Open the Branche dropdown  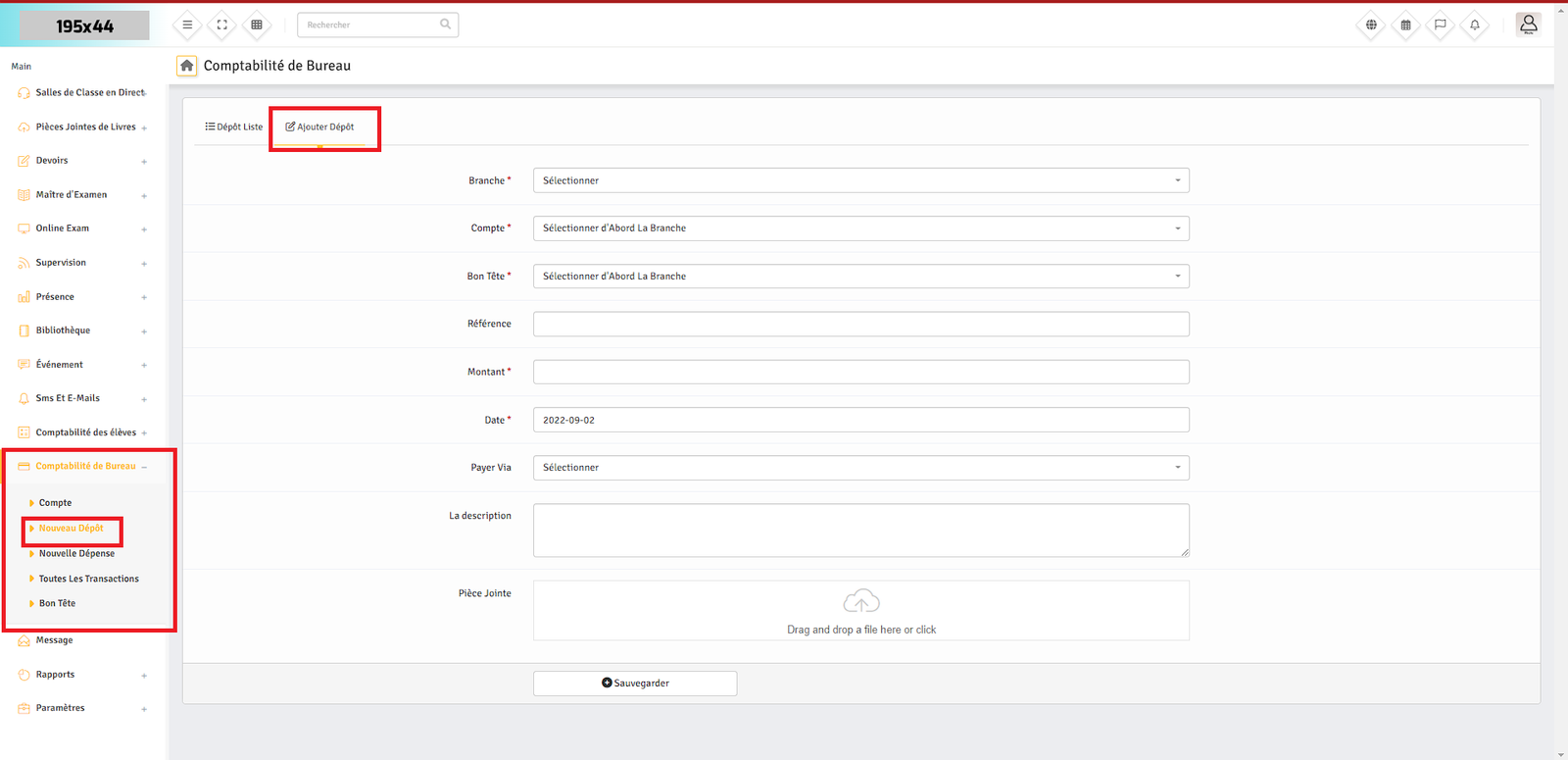pyautogui.click(x=860, y=180)
